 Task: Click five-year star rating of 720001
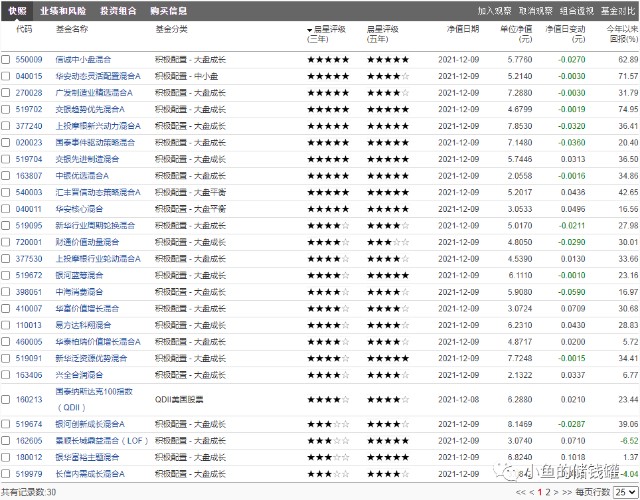click(388, 242)
